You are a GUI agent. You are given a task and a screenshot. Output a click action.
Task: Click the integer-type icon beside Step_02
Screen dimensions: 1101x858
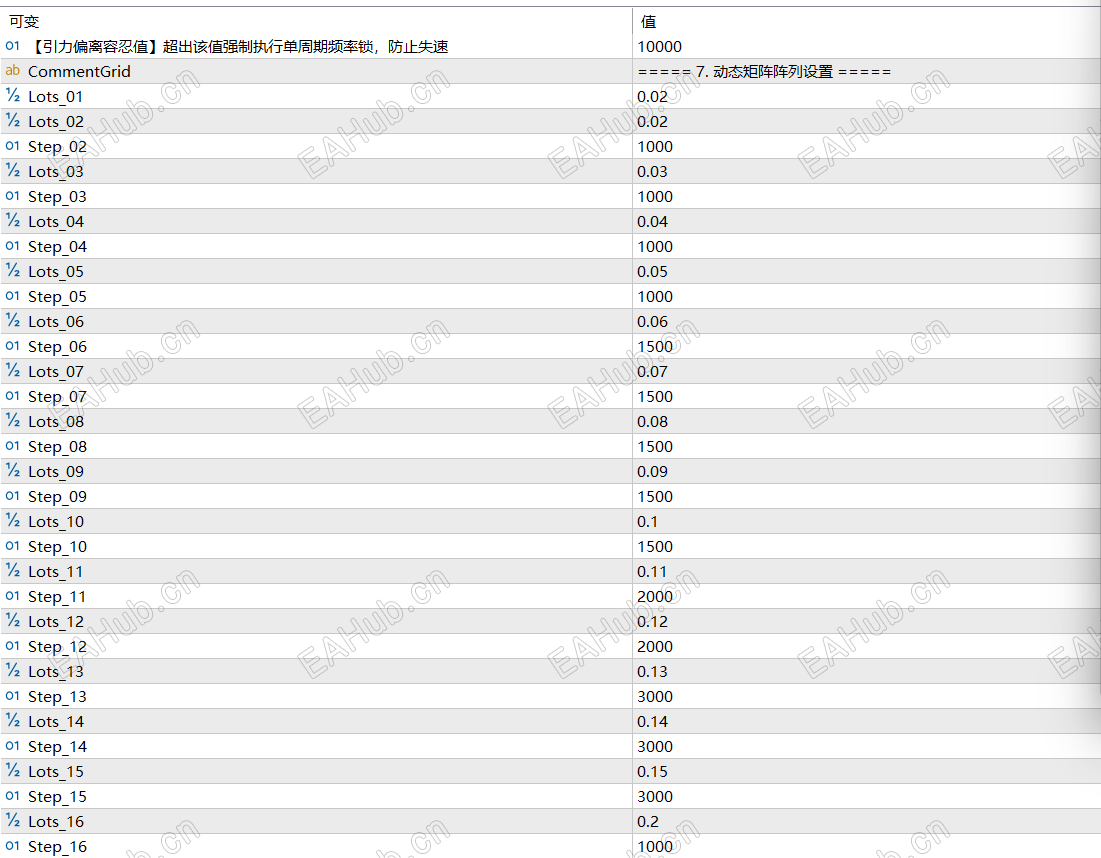click(x=13, y=146)
